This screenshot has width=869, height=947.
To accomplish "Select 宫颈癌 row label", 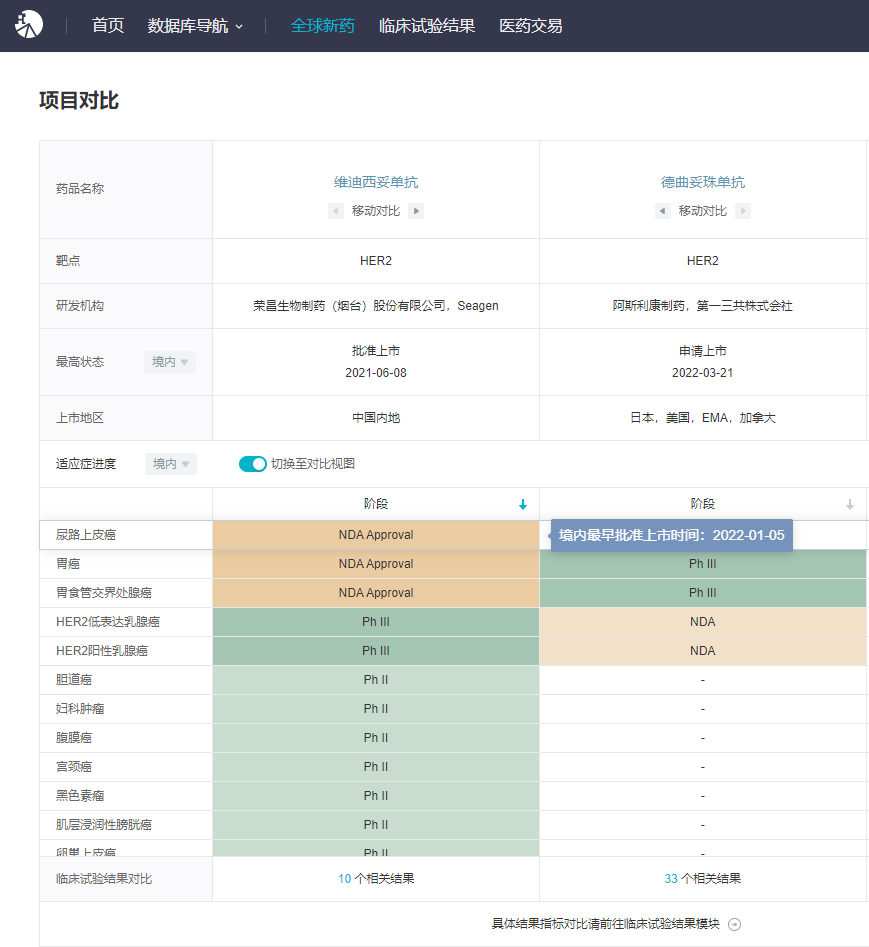I will point(74,767).
